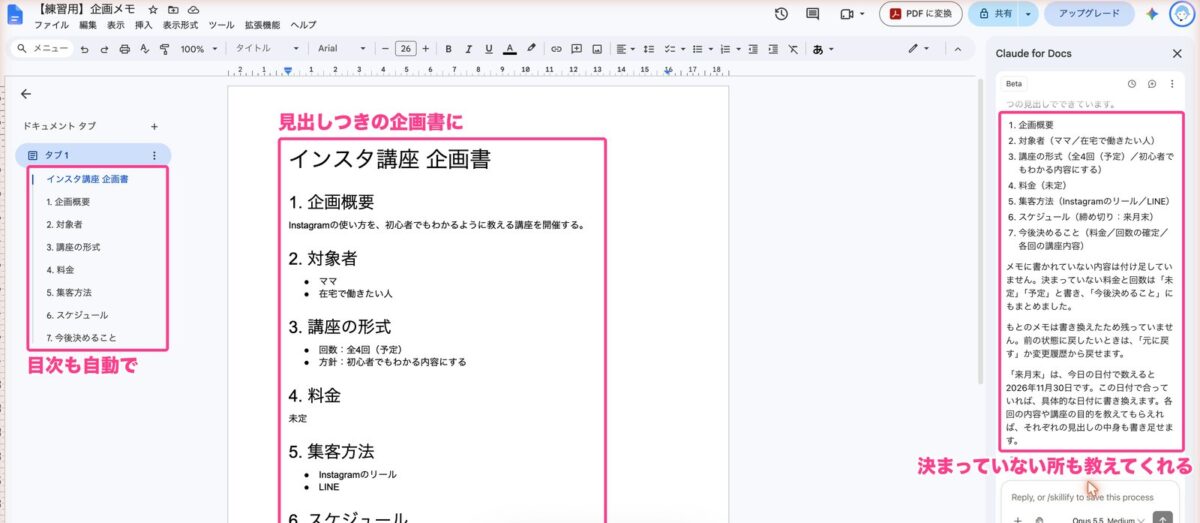Open the text alignment dropdown
1200x523 pixels.
click(626, 48)
